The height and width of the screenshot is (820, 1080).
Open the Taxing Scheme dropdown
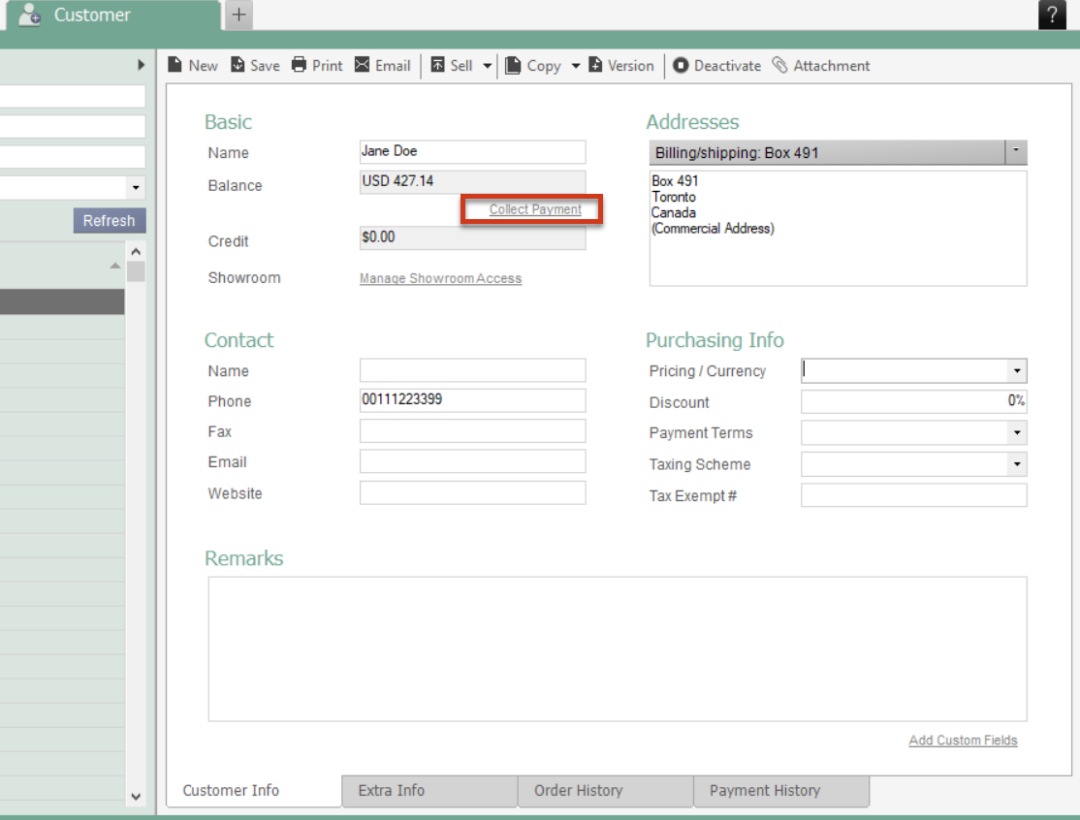click(1018, 464)
